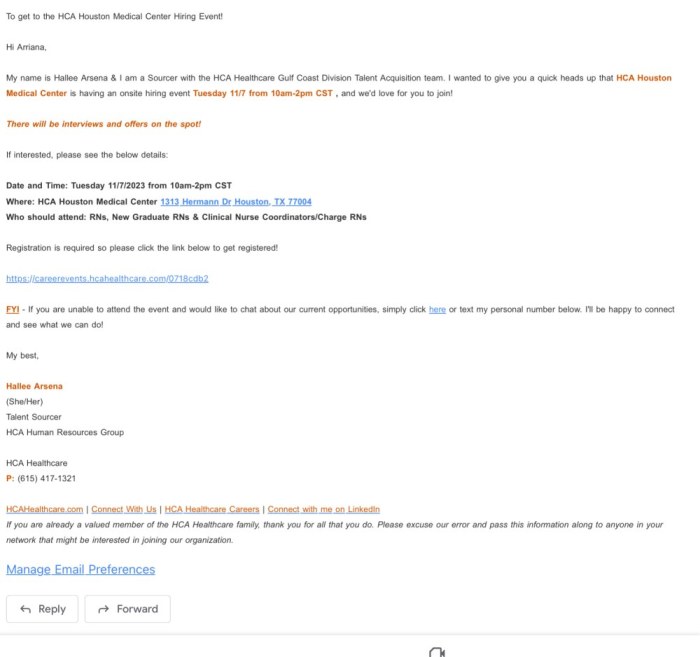Open Manage Email Preferences
The height and width of the screenshot is (657, 700).
point(81,570)
